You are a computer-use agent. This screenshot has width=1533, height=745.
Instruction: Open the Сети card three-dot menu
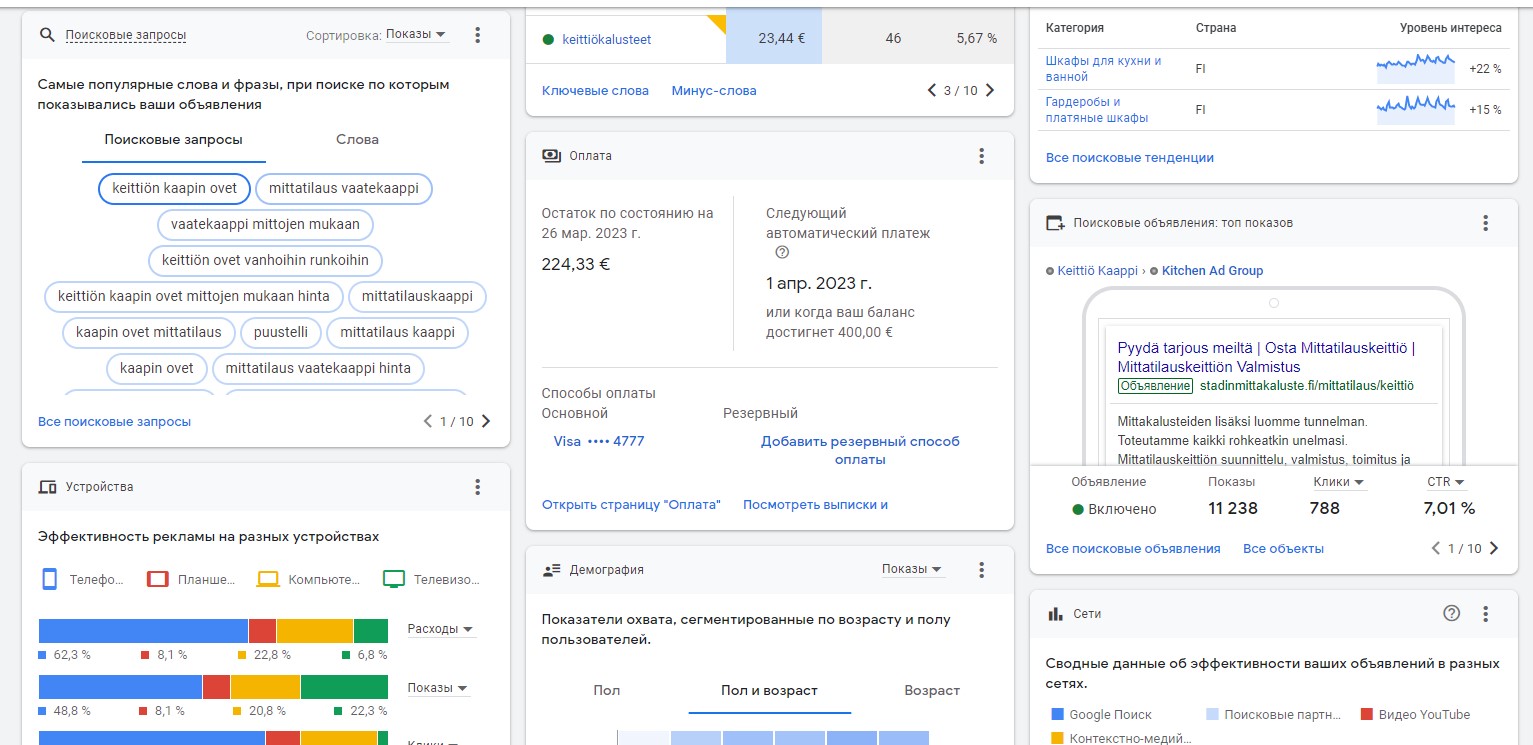1485,614
